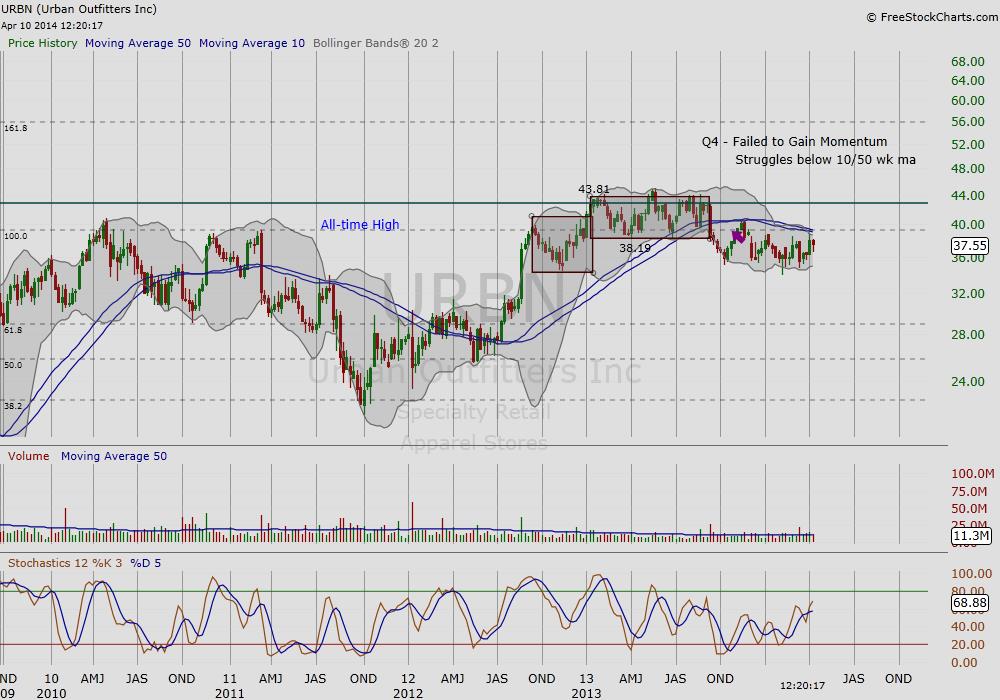Click the 'All-time High' annotation text
Screen dimensions: 1000x700
360,224
